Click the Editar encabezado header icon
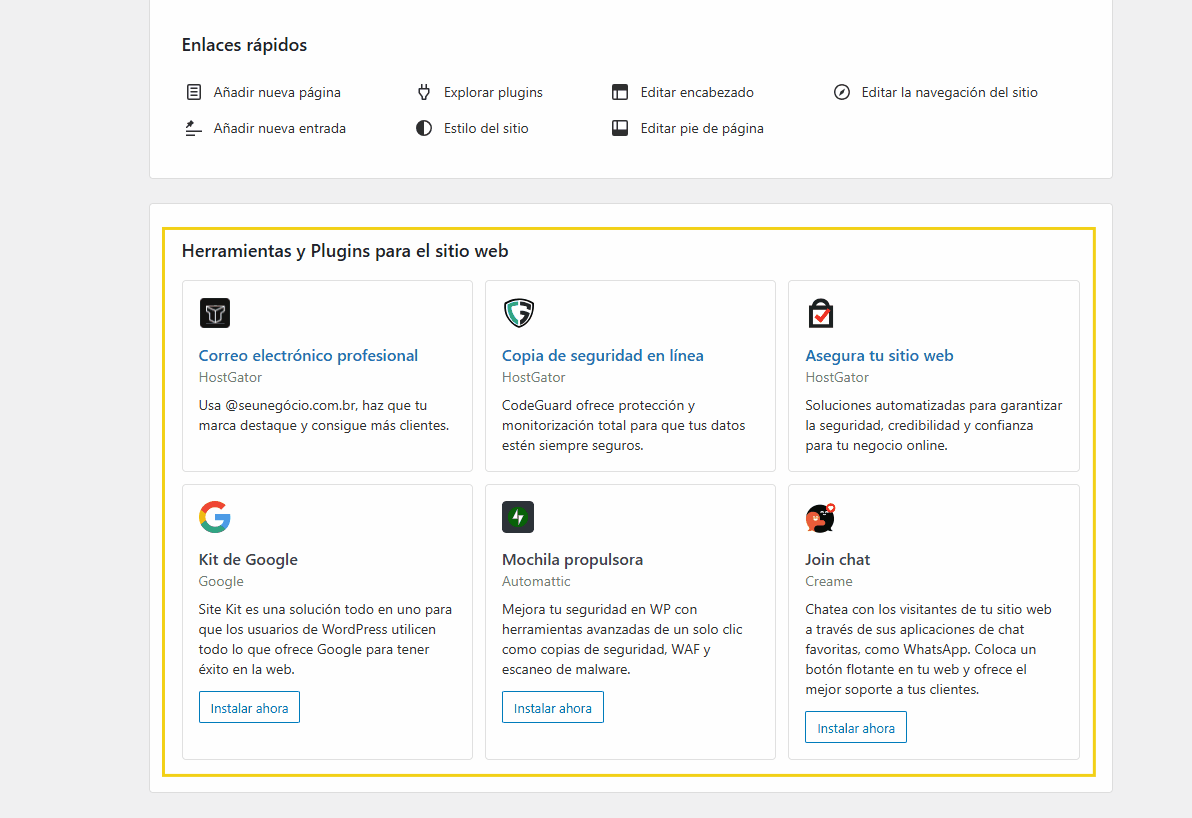 coord(620,91)
